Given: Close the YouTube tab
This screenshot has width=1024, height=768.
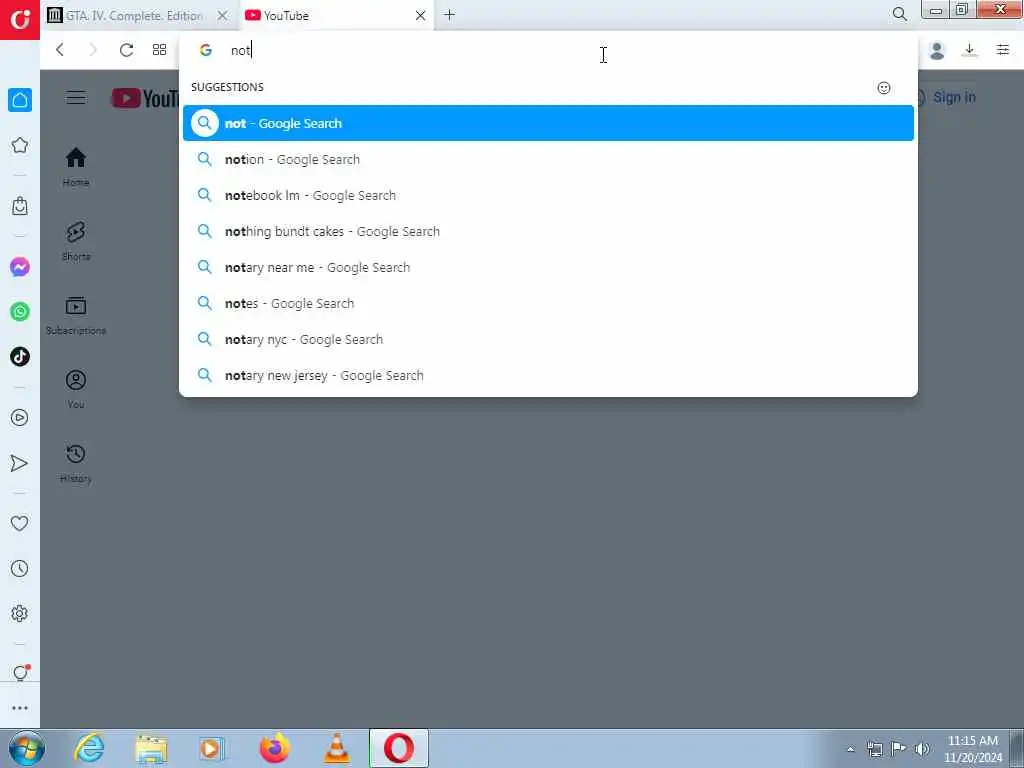Looking at the screenshot, I should [x=421, y=15].
